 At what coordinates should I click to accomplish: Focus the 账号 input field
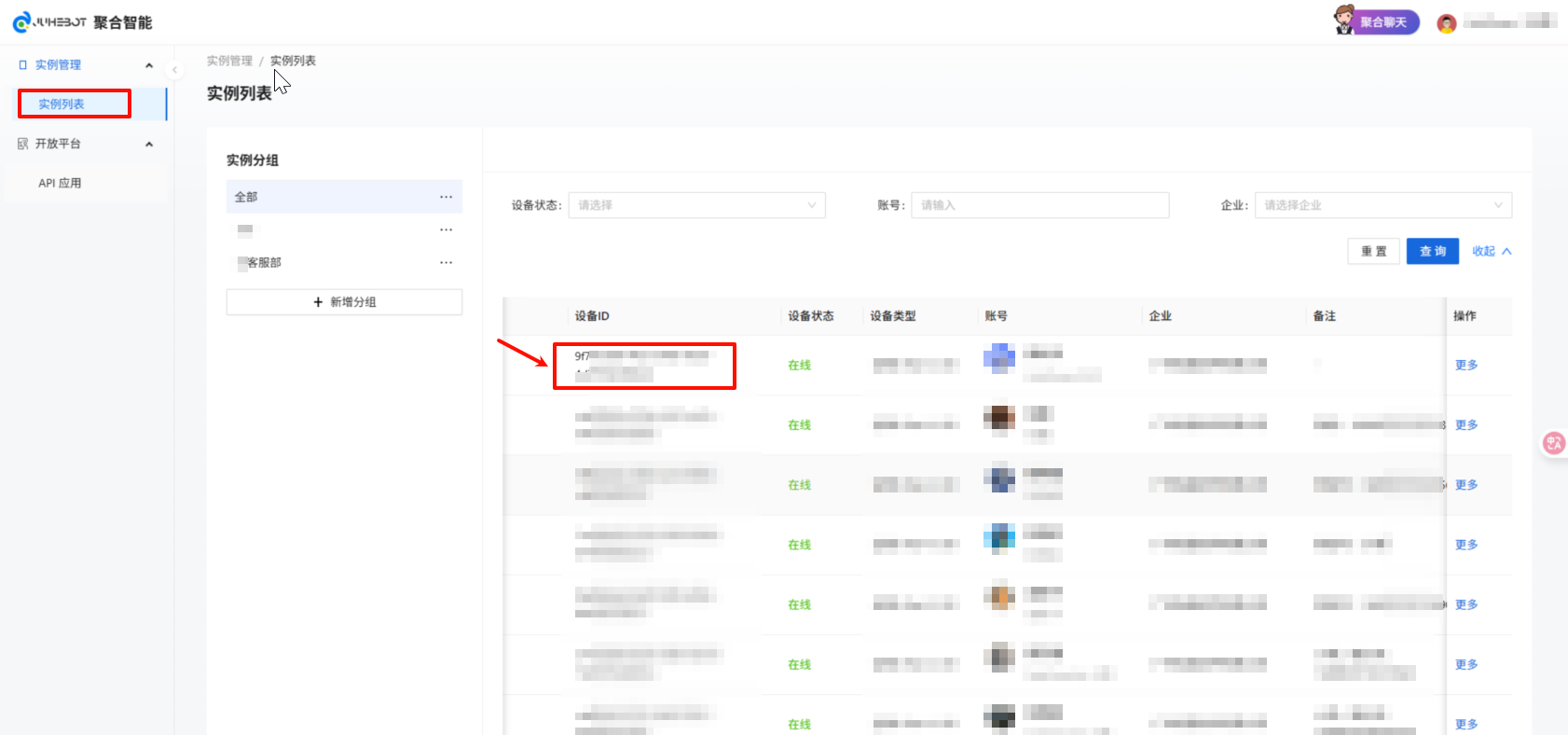1039,205
